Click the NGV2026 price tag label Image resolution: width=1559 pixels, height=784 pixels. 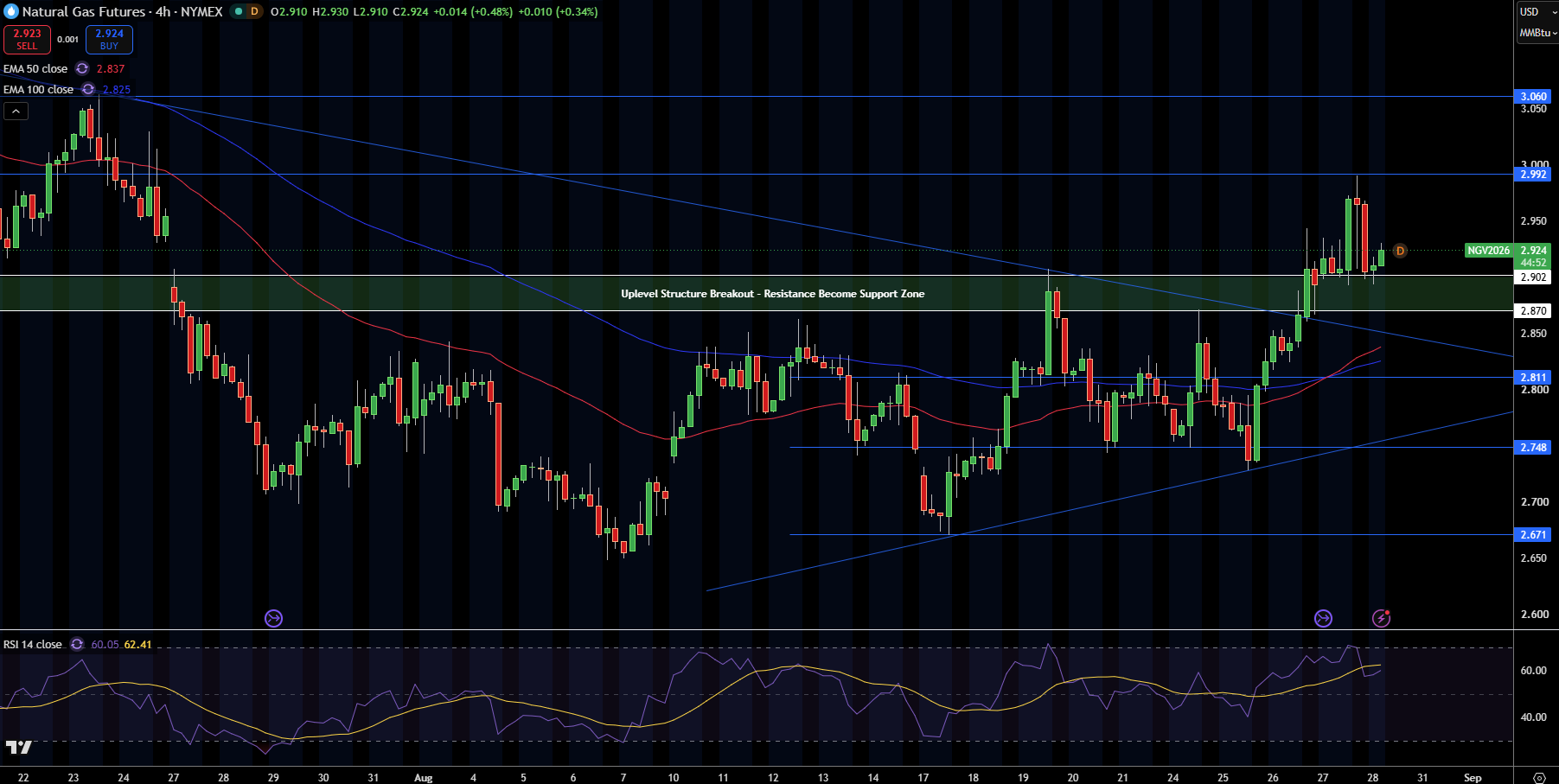tap(1488, 251)
